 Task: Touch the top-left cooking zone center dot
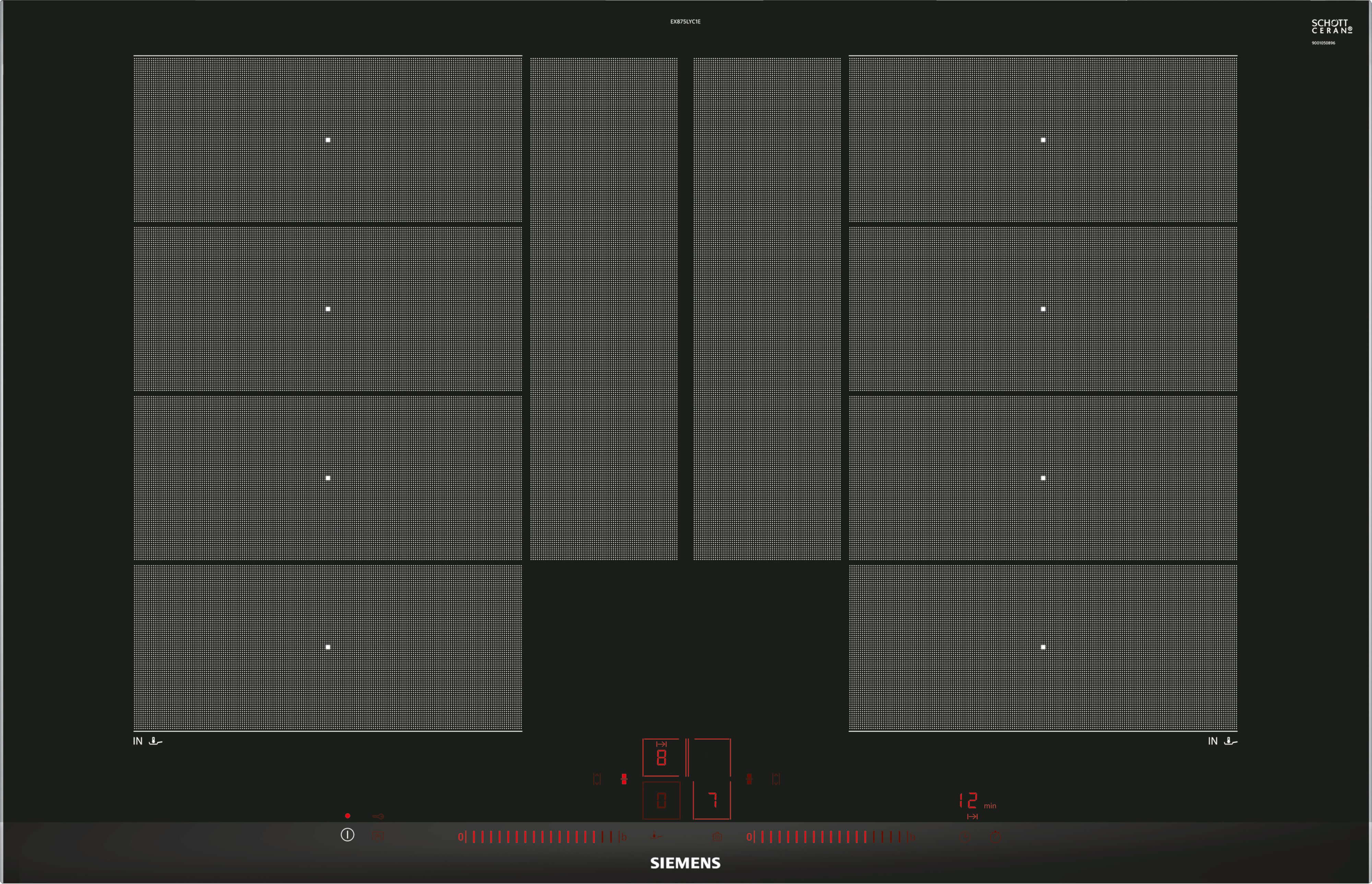328,140
